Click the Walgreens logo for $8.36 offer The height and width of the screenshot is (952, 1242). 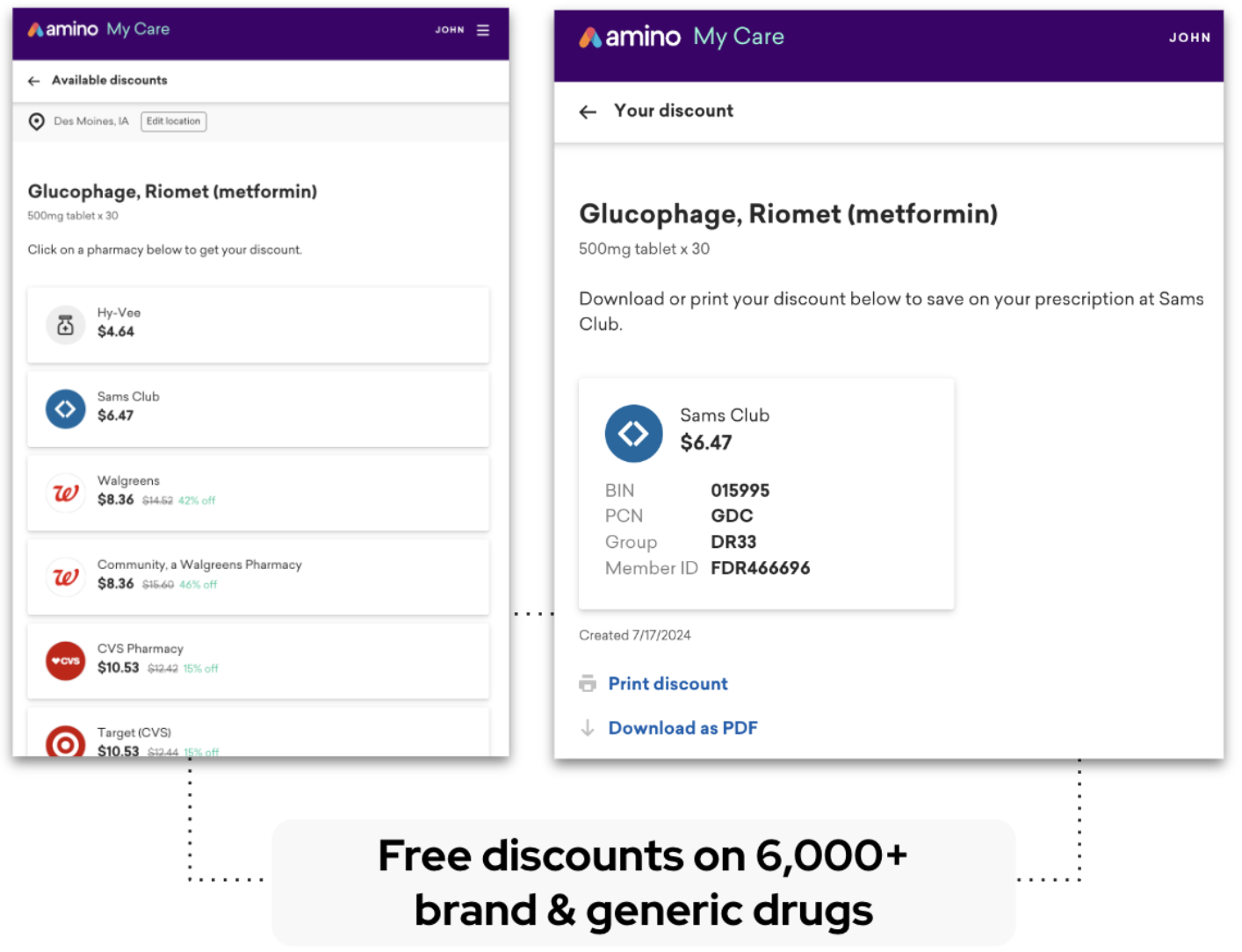pos(65,493)
